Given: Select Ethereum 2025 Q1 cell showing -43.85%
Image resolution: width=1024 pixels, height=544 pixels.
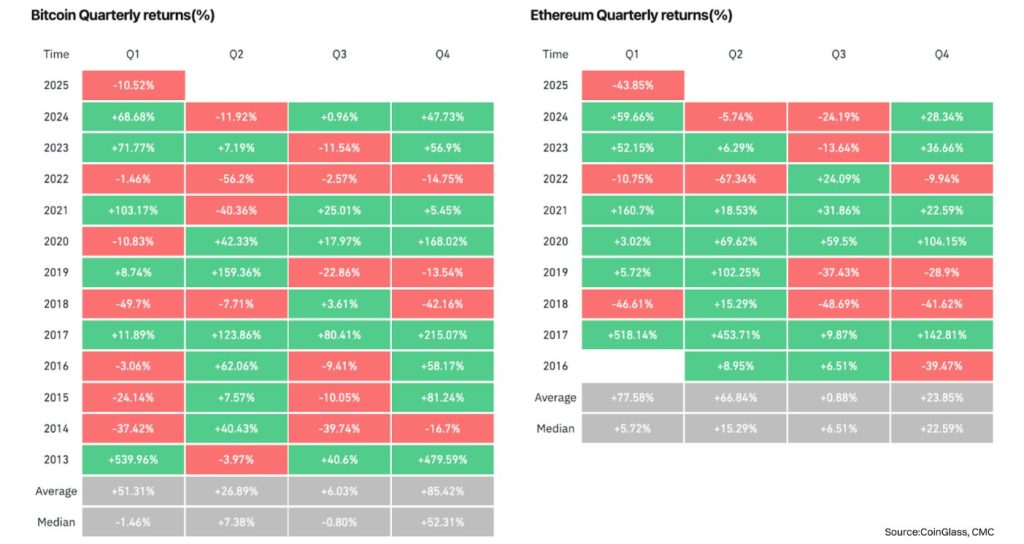Looking at the screenshot, I should tap(632, 85).
